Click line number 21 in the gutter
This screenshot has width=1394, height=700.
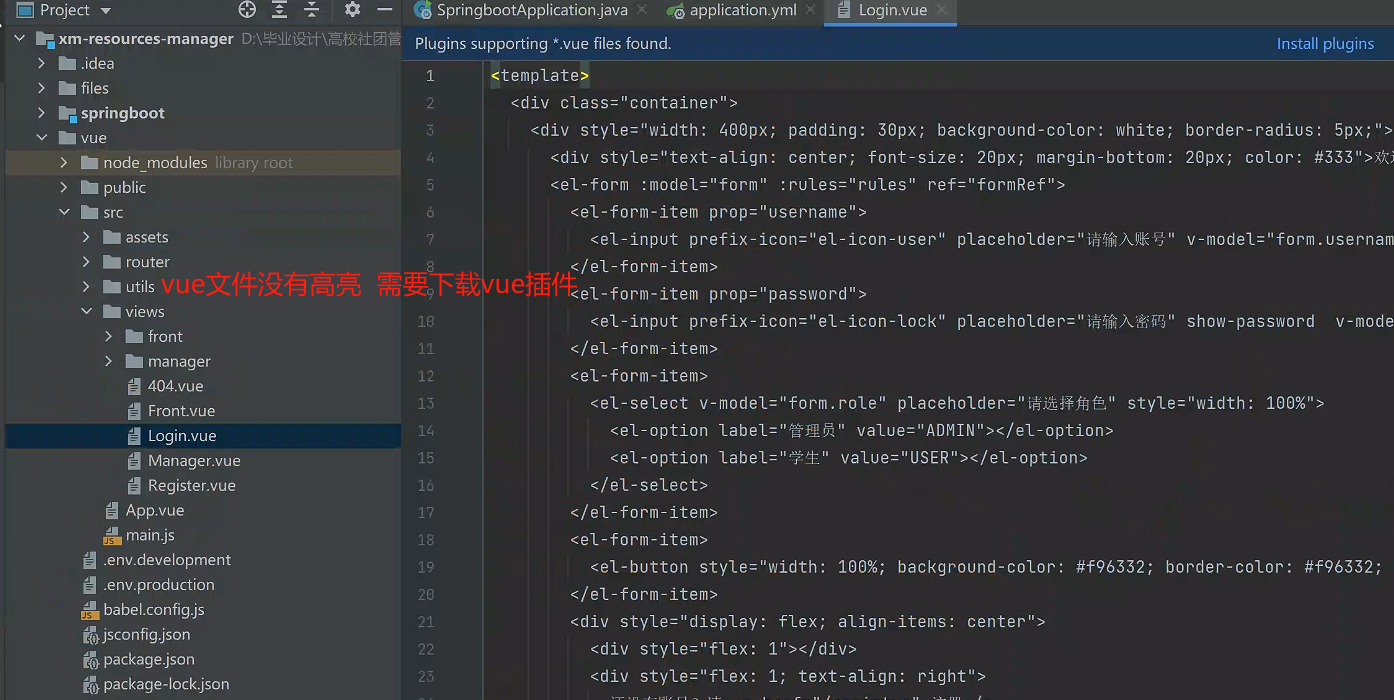pos(427,622)
